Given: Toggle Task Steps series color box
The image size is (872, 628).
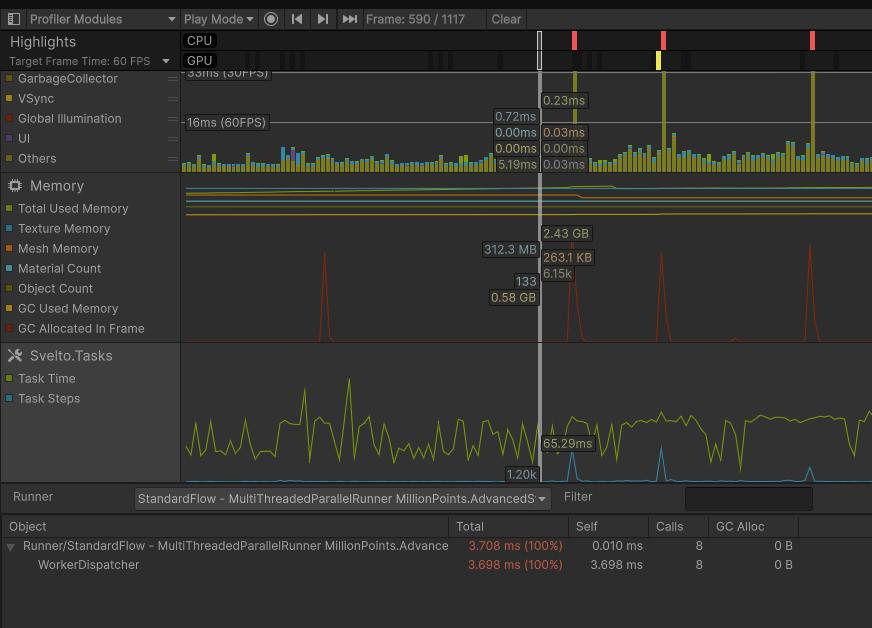Looking at the screenshot, I should point(9,398).
